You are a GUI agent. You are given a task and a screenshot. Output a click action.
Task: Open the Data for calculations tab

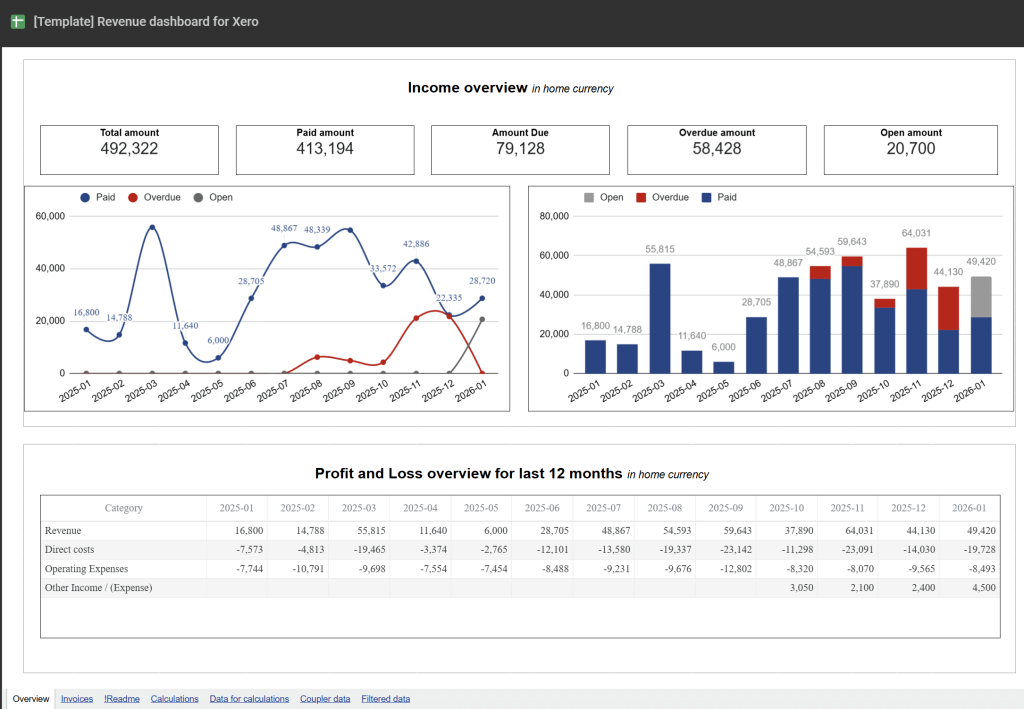[x=248, y=698]
